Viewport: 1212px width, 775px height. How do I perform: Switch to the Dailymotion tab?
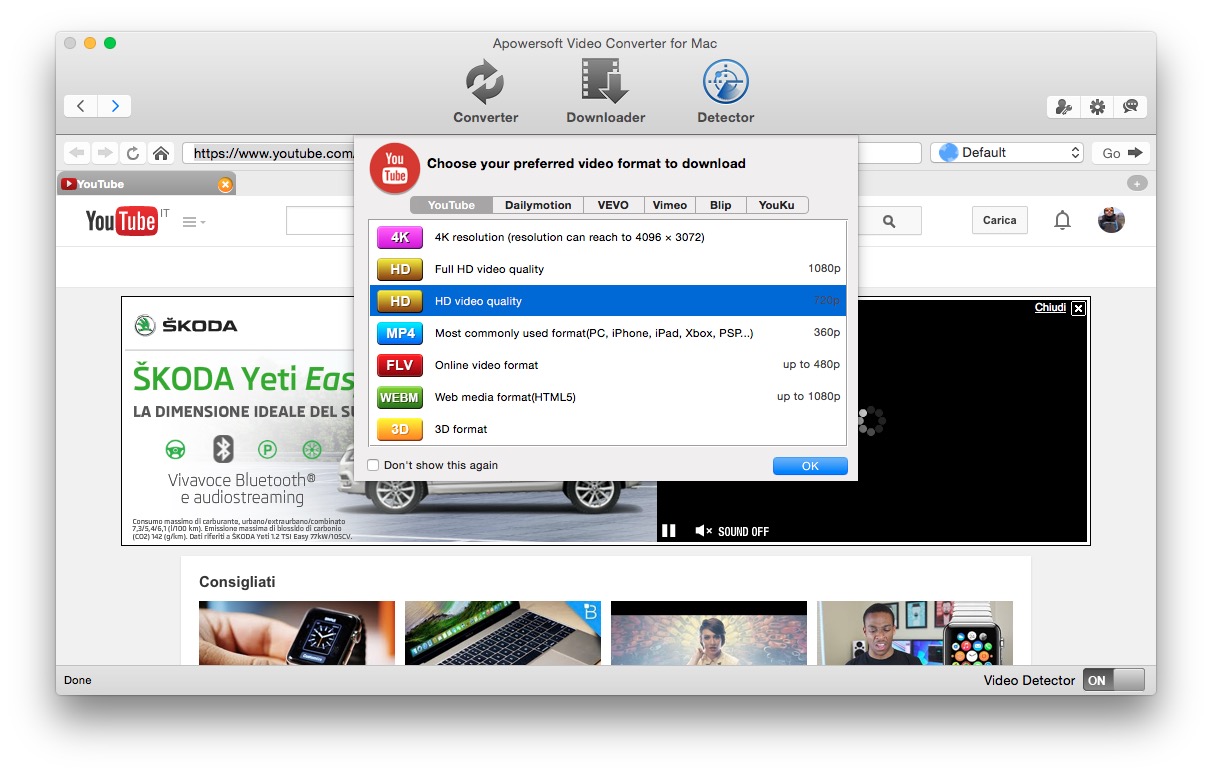click(x=538, y=205)
